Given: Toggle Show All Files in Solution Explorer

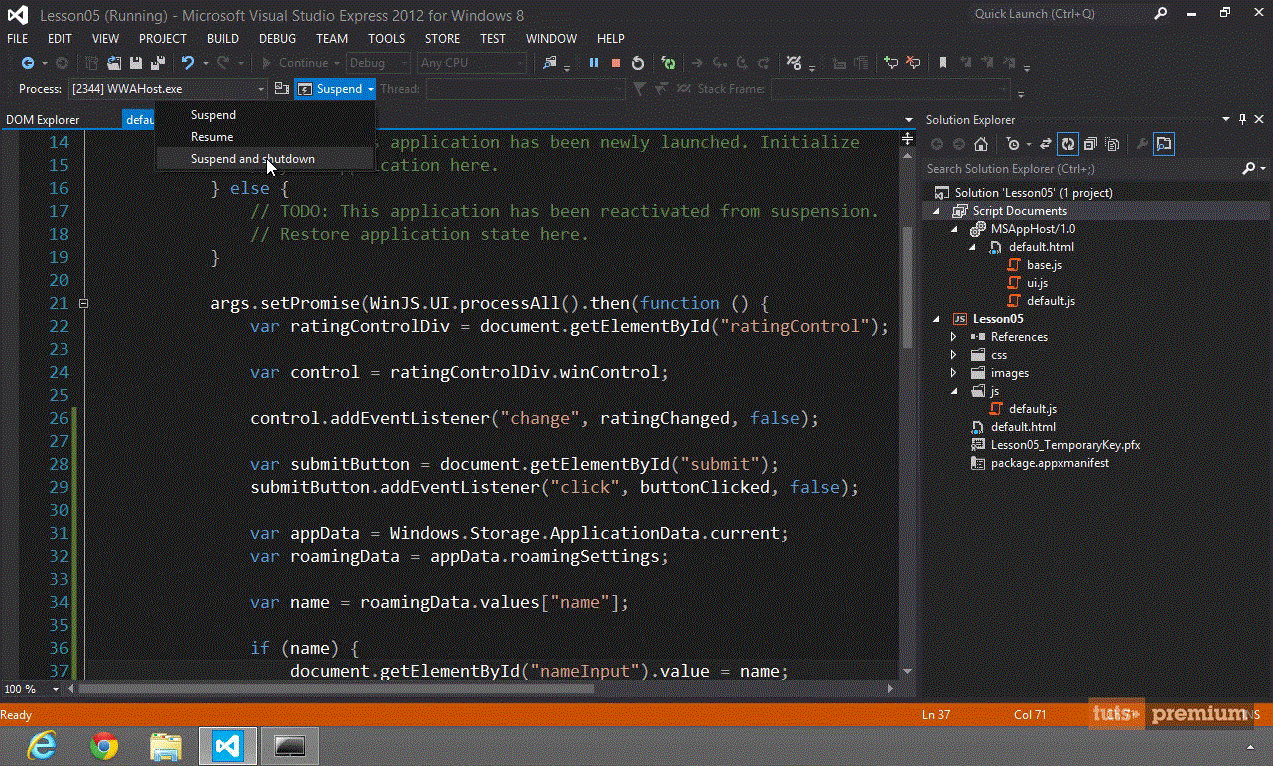Looking at the screenshot, I should point(1112,144).
